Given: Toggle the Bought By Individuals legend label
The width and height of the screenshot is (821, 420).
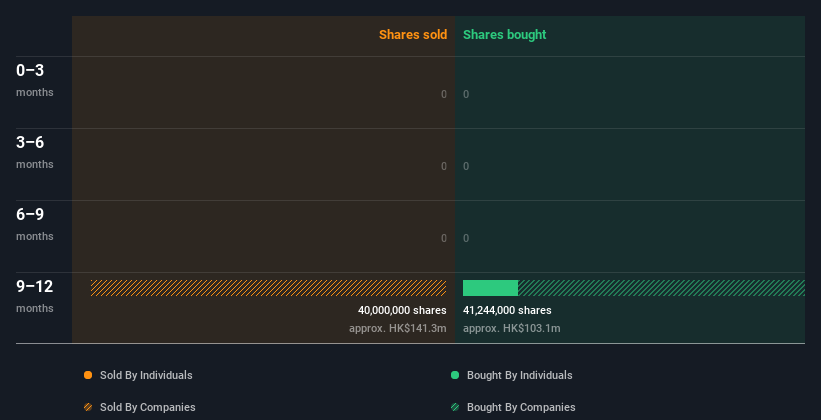Looking at the screenshot, I should click(519, 375).
